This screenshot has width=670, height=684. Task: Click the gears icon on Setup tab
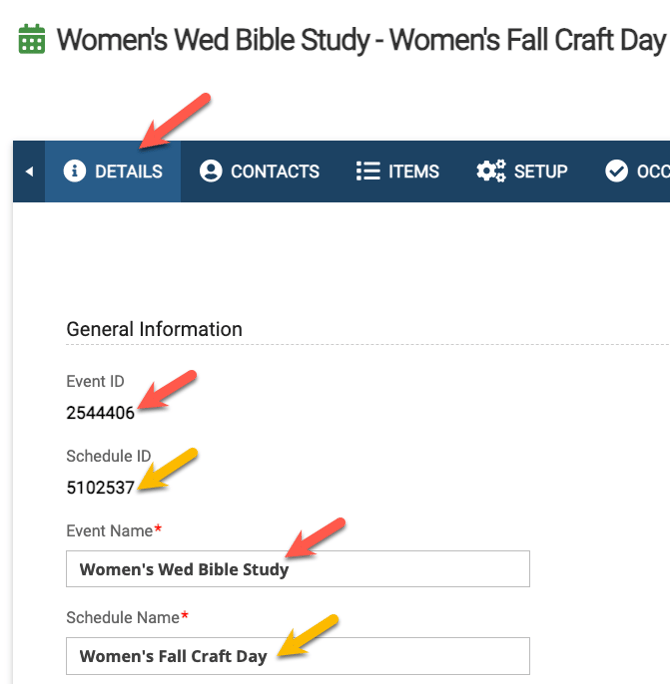click(x=491, y=171)
